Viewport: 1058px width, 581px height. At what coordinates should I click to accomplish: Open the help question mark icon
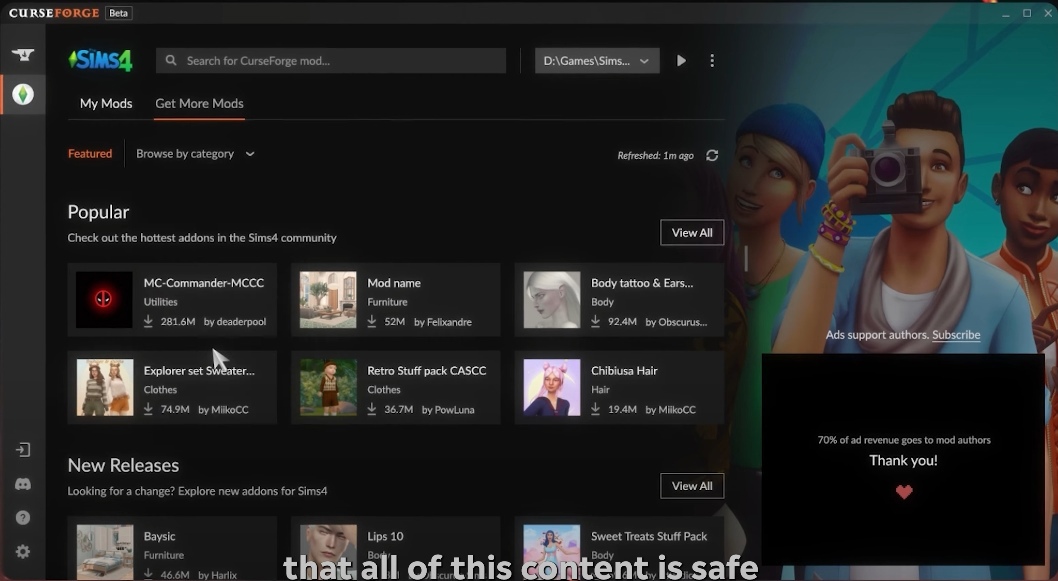[x=22, y=518]
